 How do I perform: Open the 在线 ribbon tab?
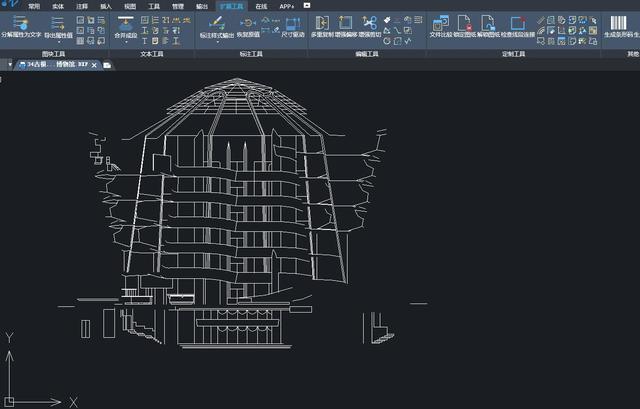[x=261, y=7]
